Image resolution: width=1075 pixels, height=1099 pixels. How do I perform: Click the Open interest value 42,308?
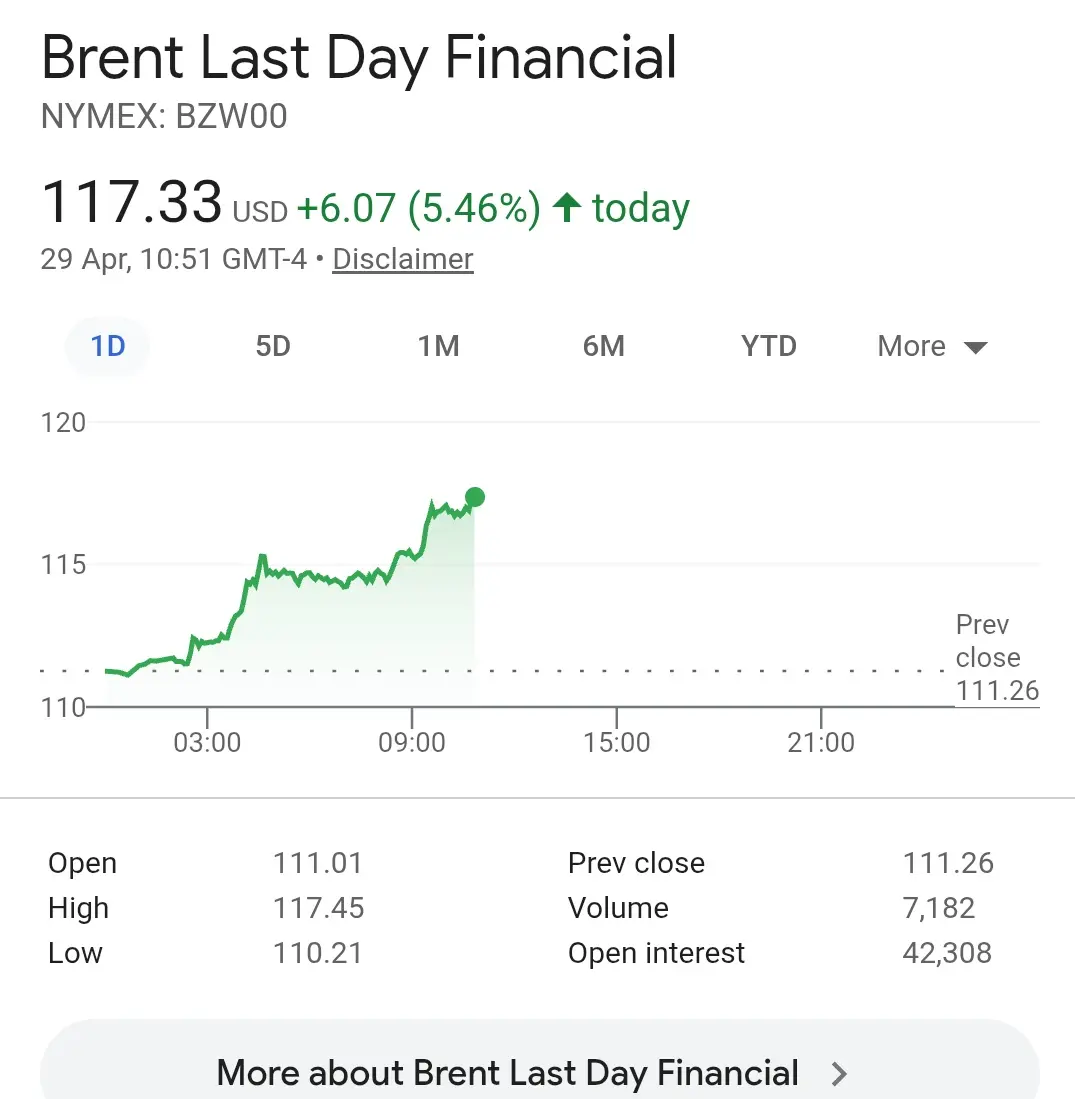click(x=947, y=953)
